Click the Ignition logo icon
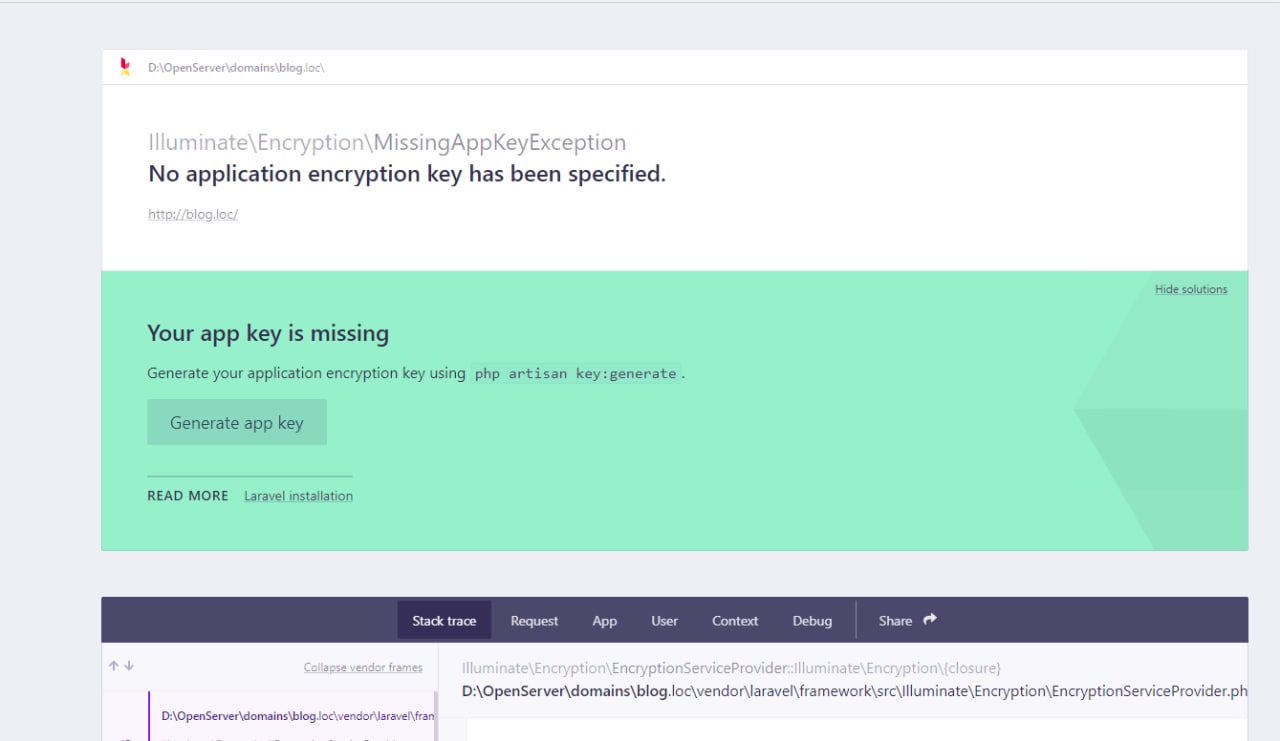 [x=125, y=67]
